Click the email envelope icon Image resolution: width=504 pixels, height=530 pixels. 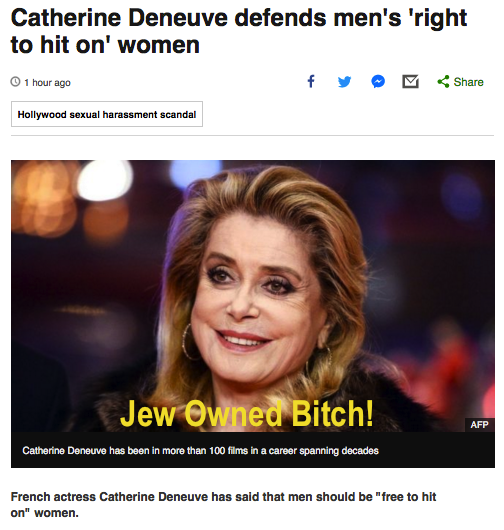(x=410, y=82)
